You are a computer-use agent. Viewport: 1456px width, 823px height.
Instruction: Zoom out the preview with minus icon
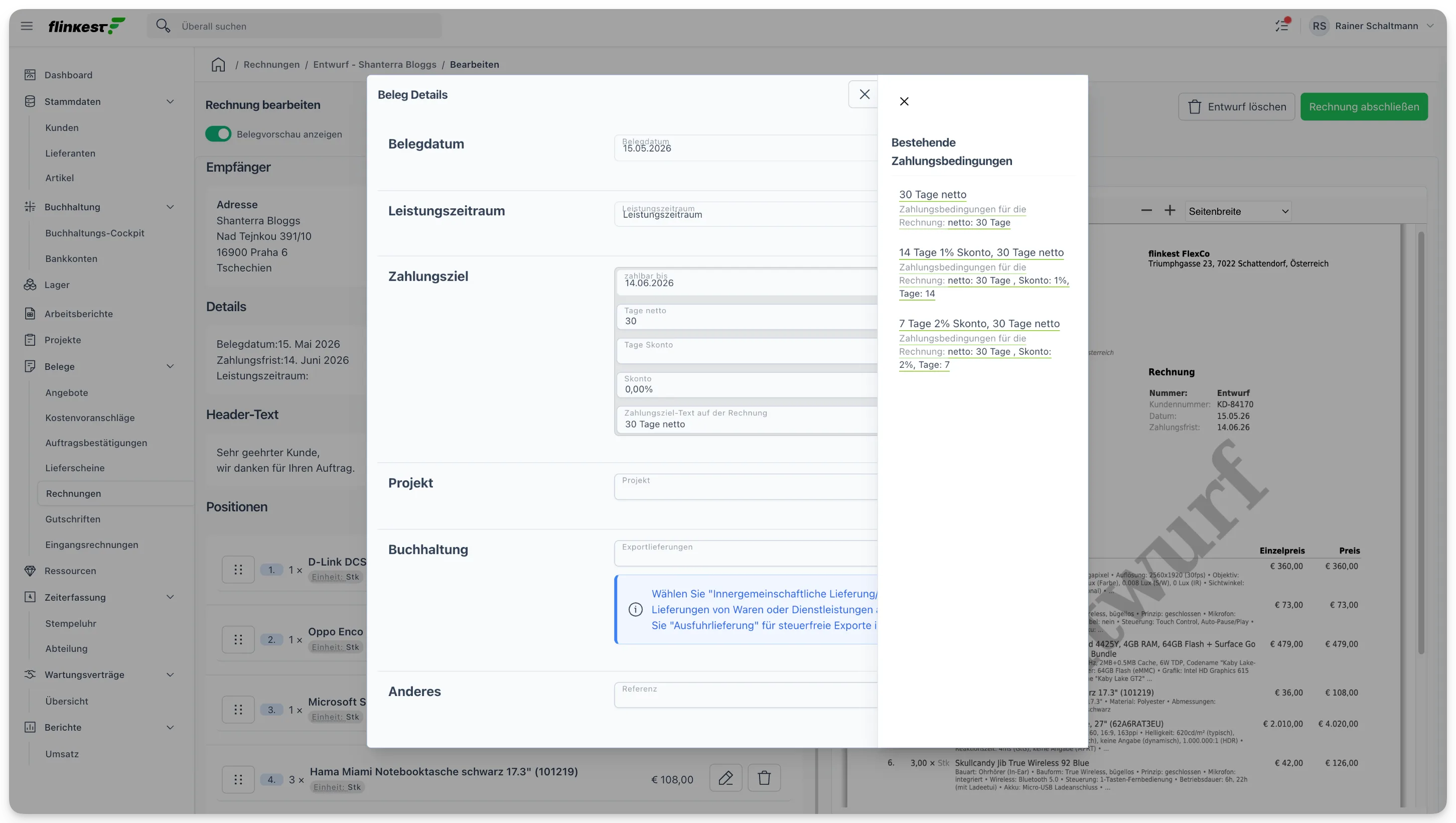click(x=1146, y=211)
